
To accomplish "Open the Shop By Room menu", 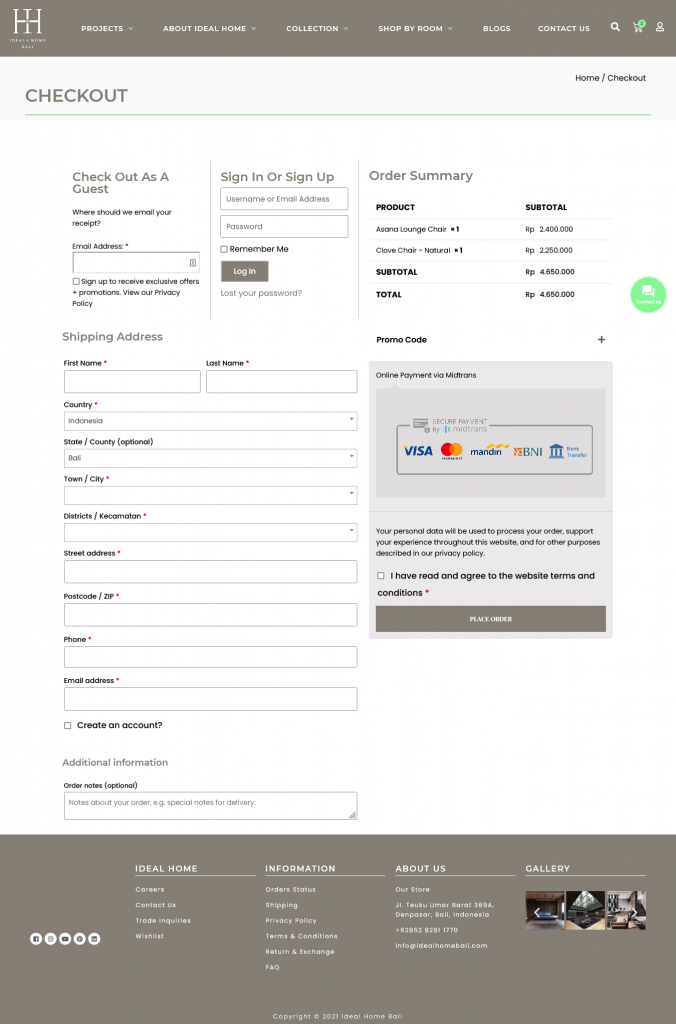I will pyautogui.click(x=414, y=29).
